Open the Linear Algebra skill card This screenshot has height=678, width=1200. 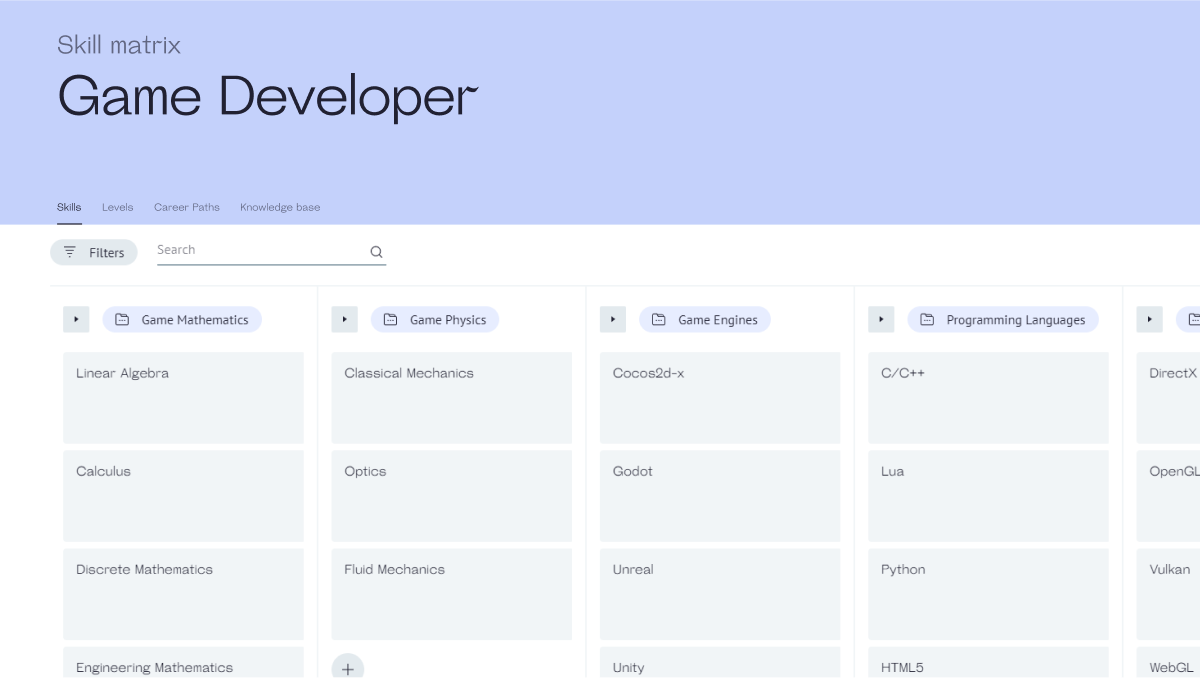coord(183,397)
